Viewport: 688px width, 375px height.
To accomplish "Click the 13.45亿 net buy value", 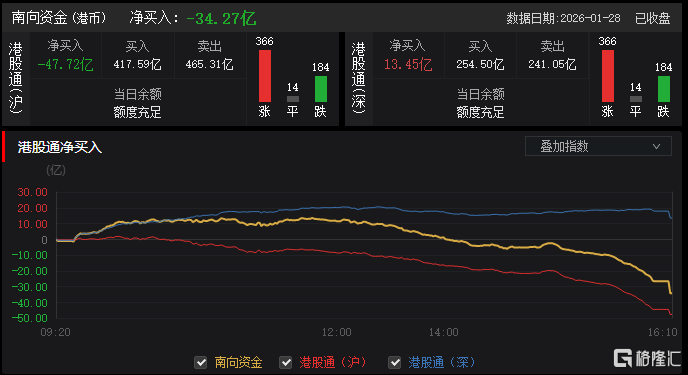I will coord(408,65).
